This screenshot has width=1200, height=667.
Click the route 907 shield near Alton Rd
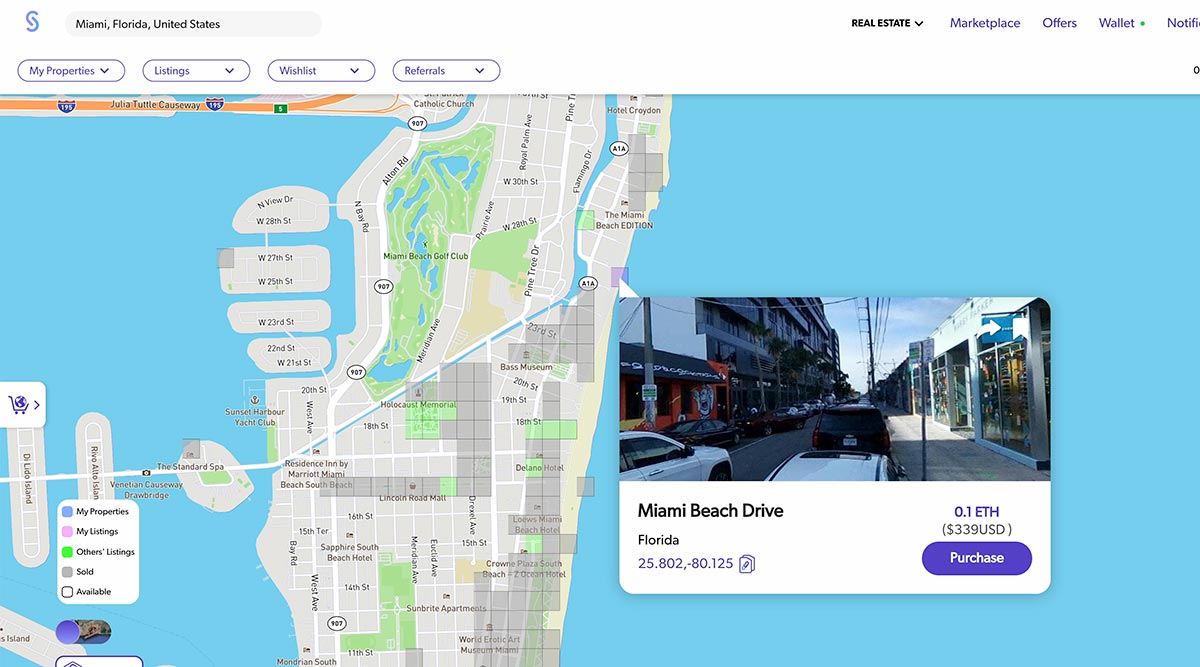pos(417,123)
